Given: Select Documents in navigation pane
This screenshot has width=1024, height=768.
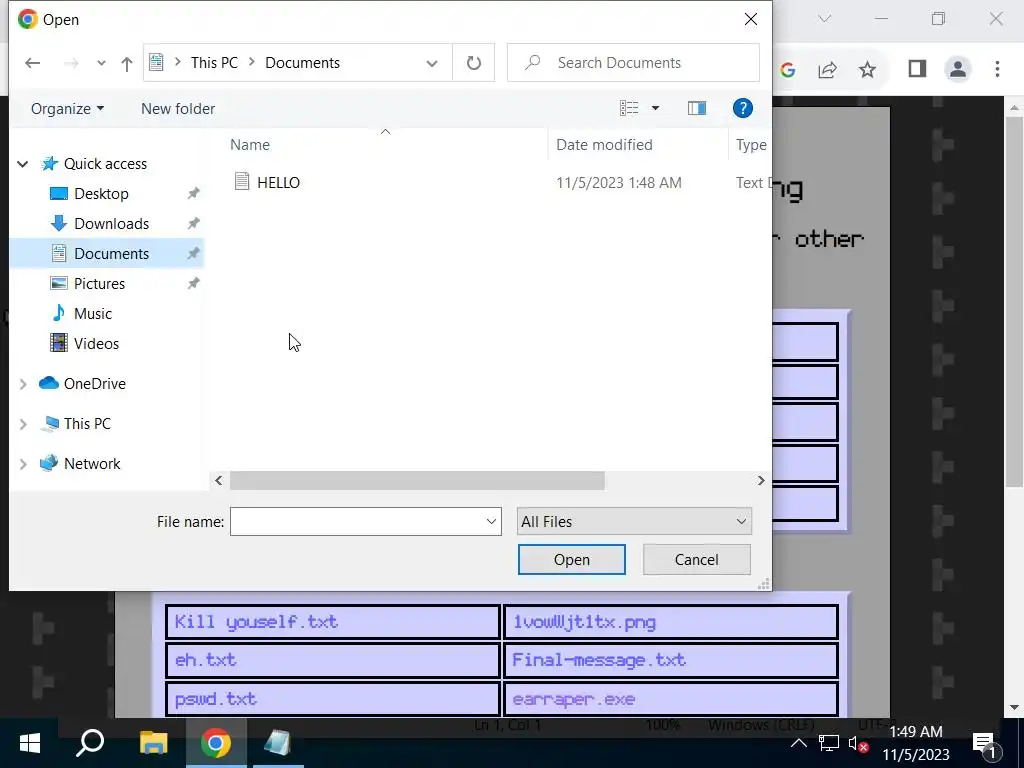Looking at the screenshot, I should click(111, 254).
